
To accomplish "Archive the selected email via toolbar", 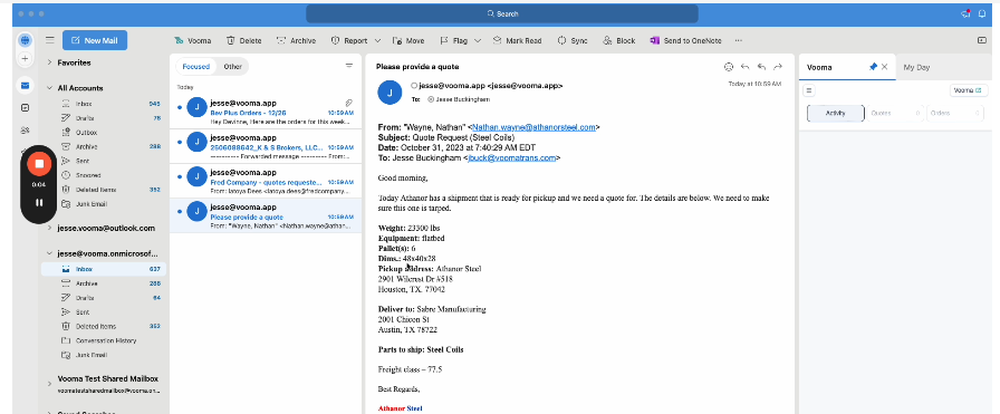I will [296, 40].
